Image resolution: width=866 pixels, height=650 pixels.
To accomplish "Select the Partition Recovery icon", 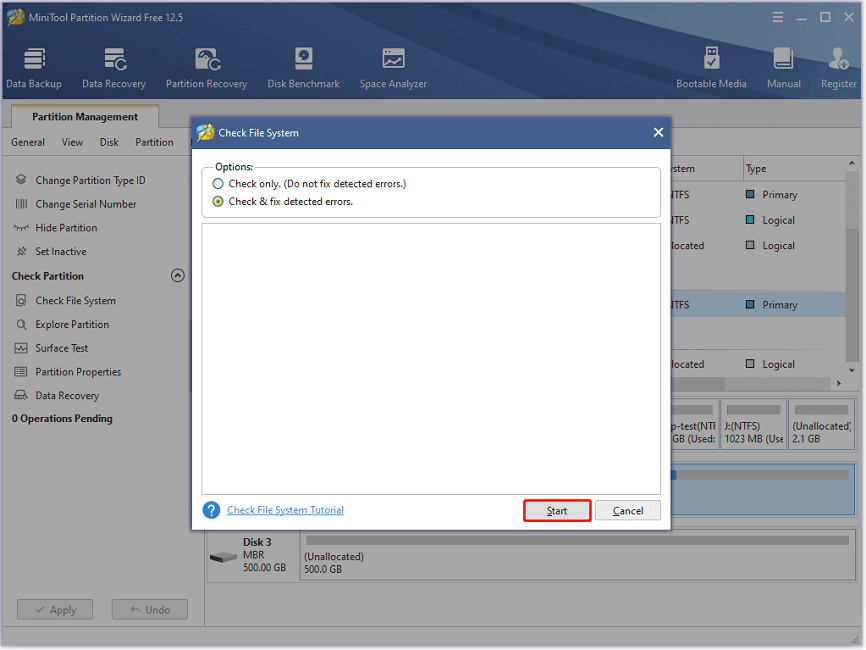I will point(206,65).
